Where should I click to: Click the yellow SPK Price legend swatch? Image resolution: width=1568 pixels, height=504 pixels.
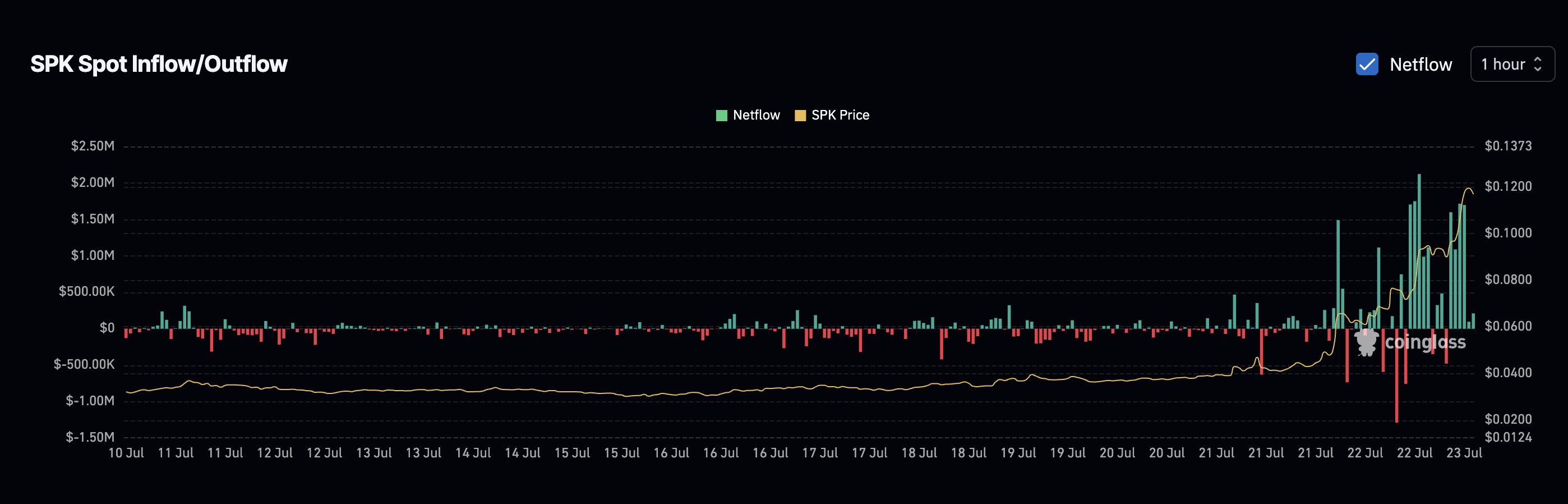[800, 115]
